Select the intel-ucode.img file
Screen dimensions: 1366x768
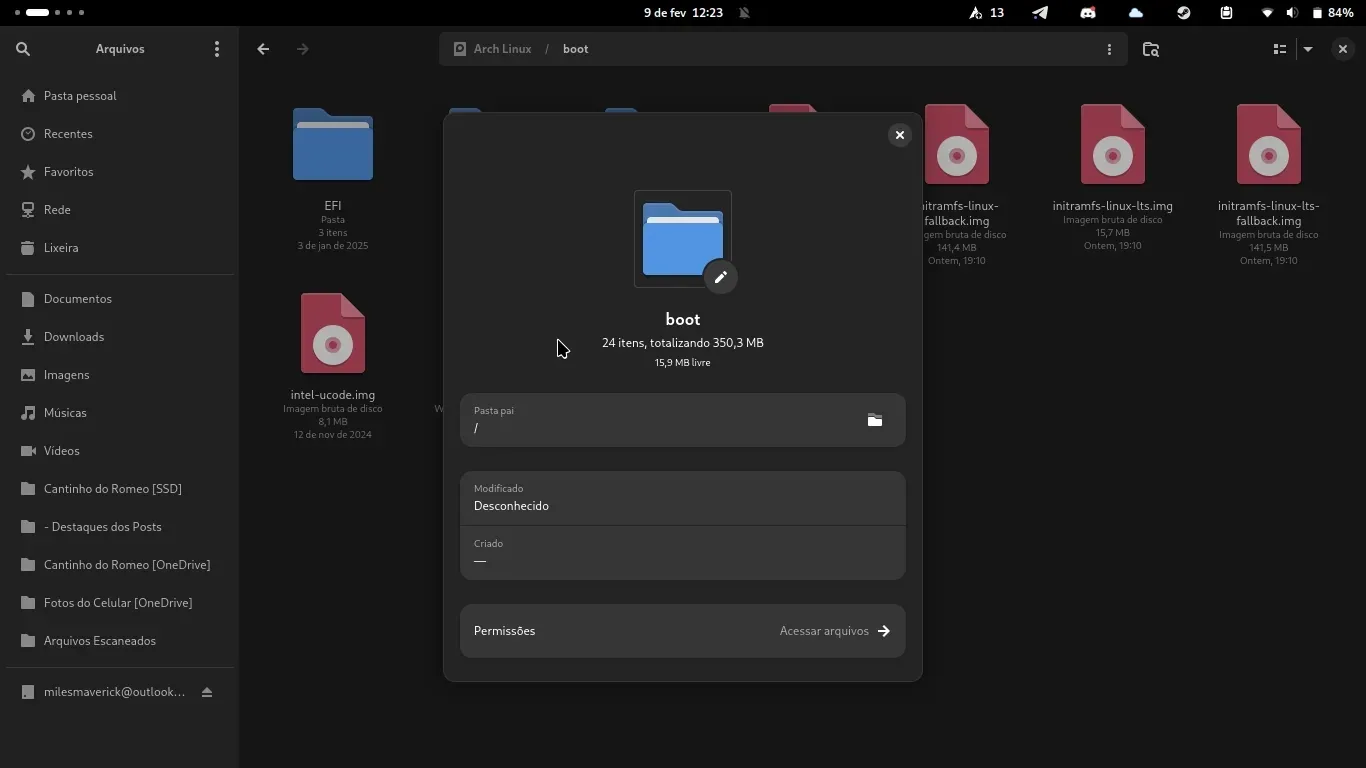[333, 335]
